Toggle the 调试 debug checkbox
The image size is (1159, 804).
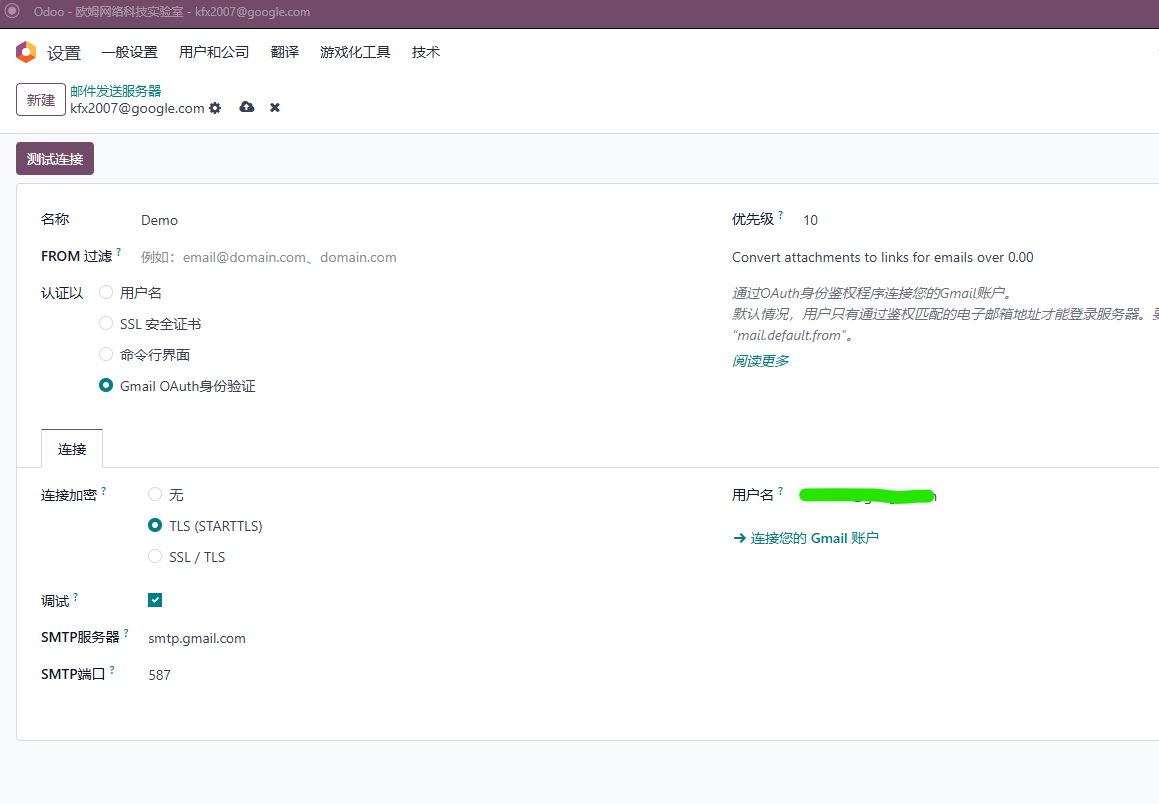pyautogui.click(x=155, y=600)
